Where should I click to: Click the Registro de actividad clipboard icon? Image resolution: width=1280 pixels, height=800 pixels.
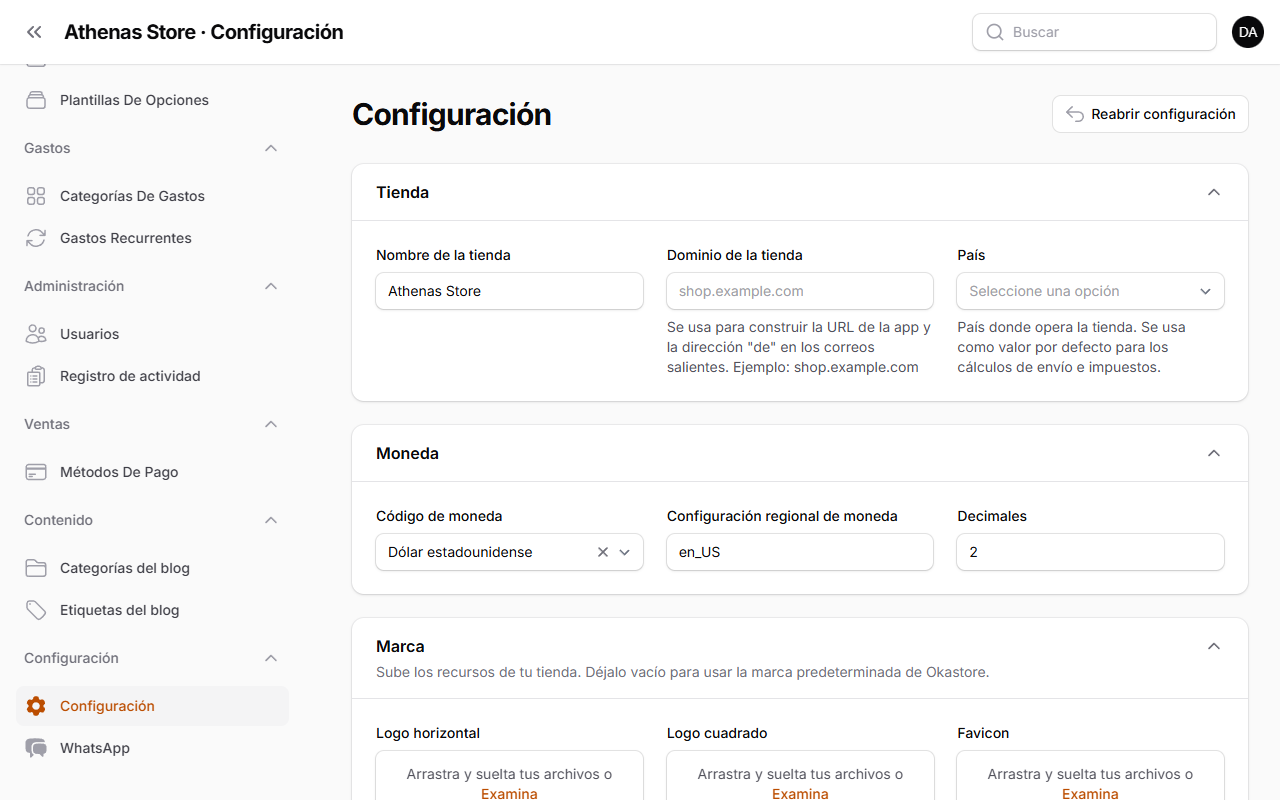[36, 376]
